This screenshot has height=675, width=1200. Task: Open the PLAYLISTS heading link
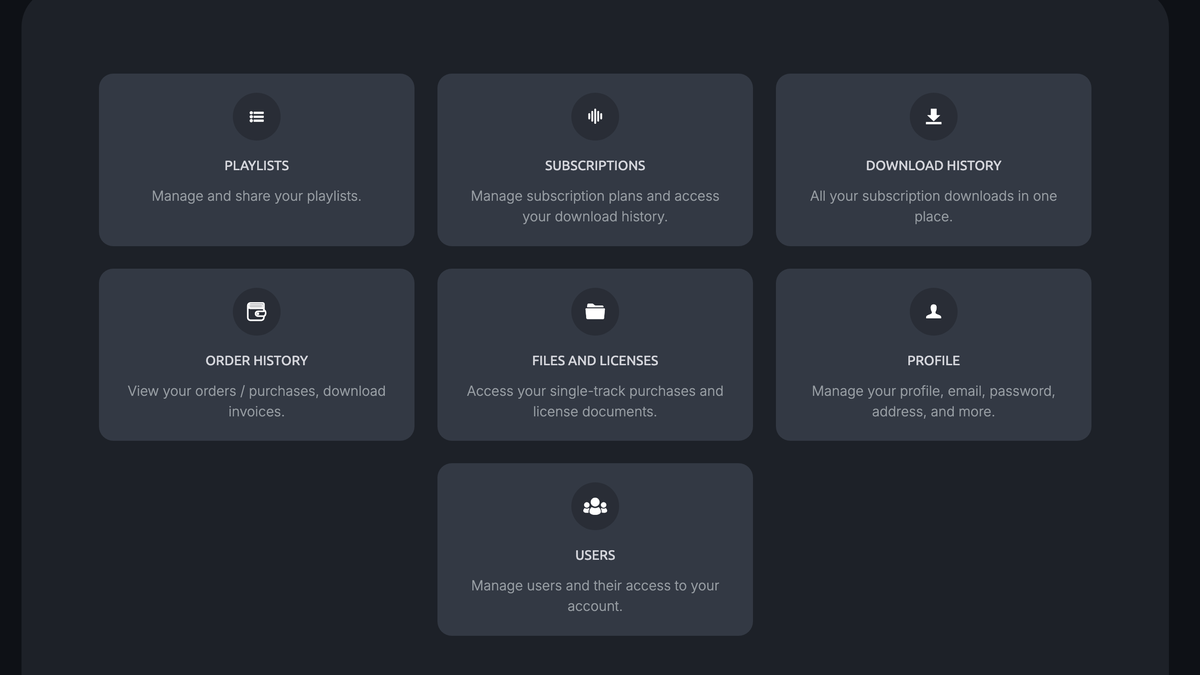coord(257,166)
